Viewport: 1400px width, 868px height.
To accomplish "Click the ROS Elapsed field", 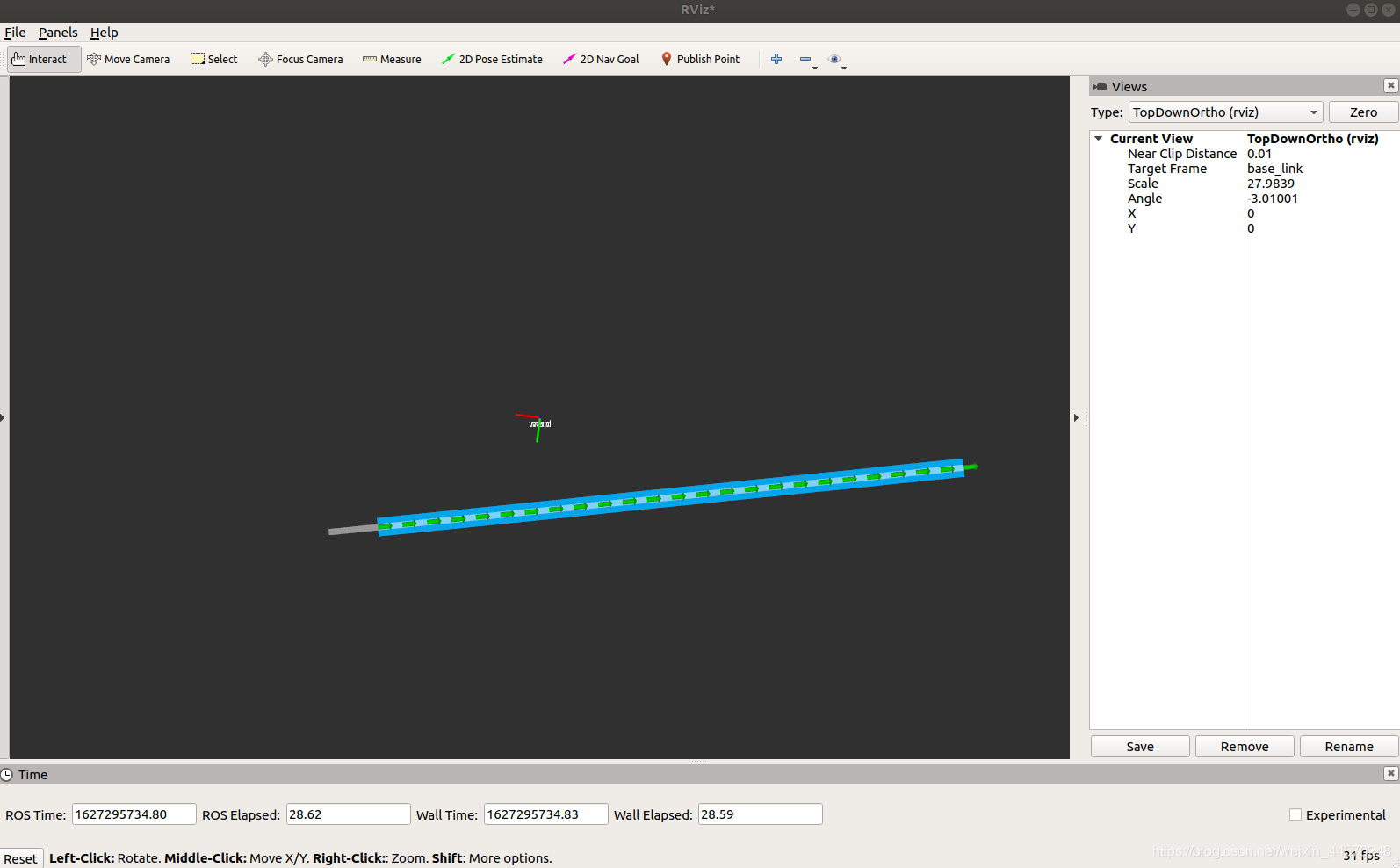I will [x=348, y=814].
